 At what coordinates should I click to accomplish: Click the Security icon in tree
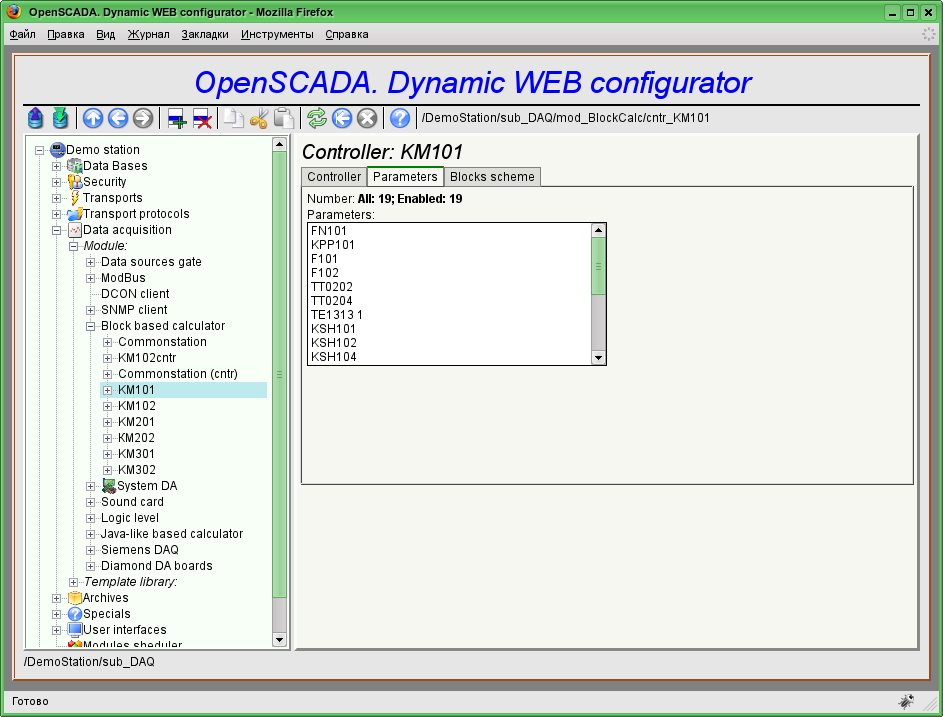(75, 182)
